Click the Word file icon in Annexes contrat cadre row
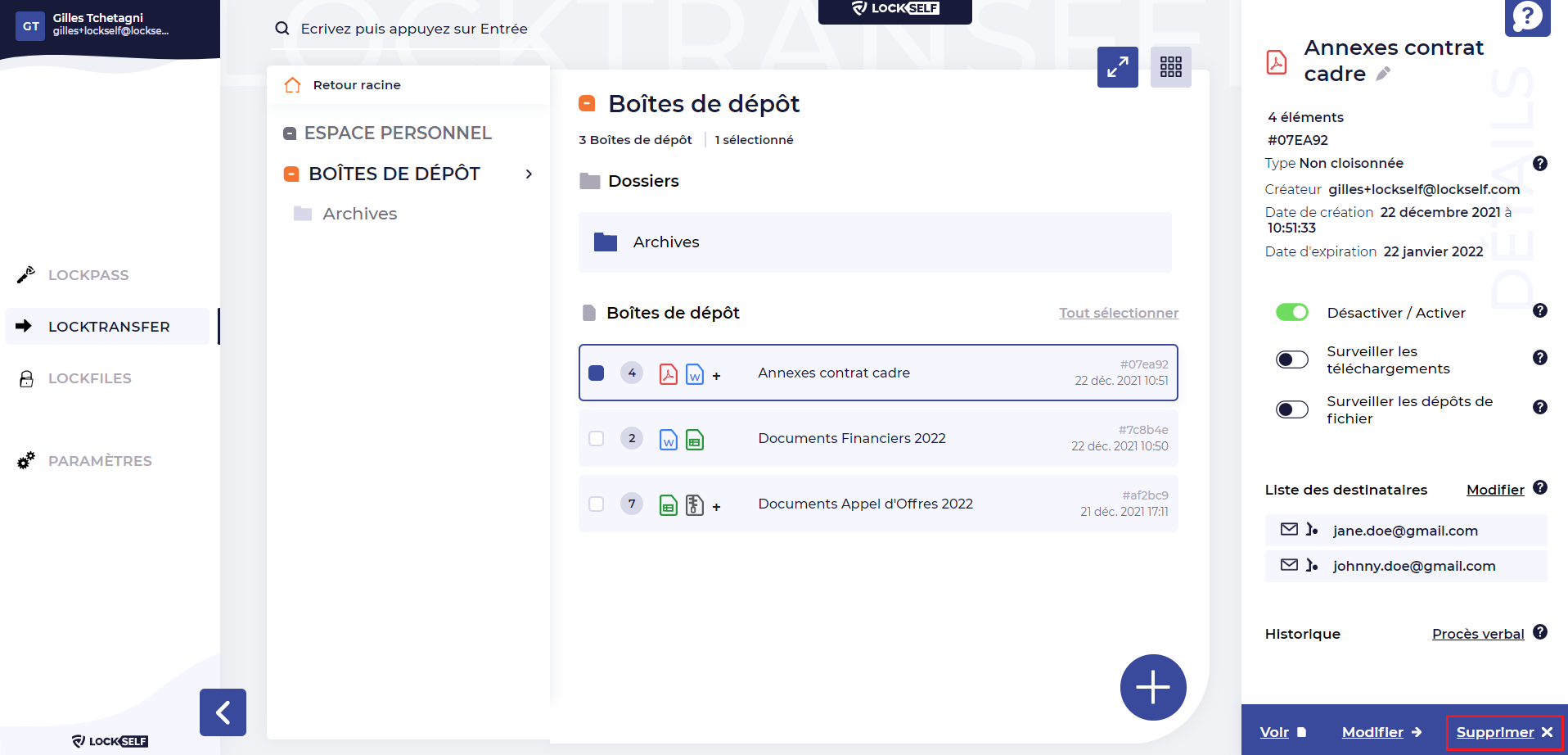 pos(695,373)
